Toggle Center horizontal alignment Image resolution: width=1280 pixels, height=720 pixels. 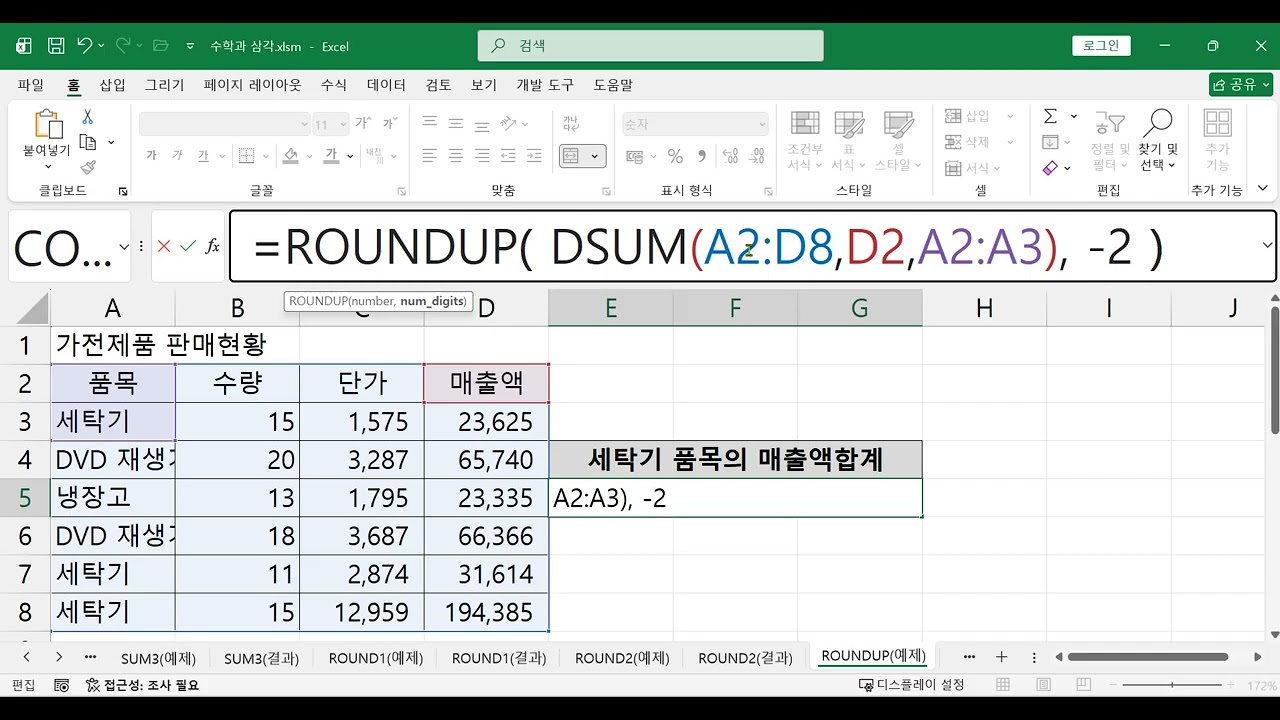click(x=456, y=156)
